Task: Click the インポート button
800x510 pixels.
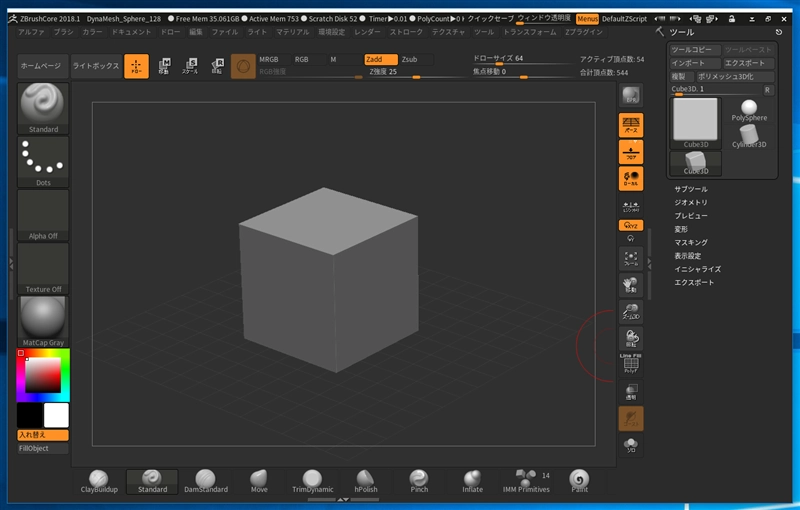Action: pyautogui.click(x=695, y=63)
